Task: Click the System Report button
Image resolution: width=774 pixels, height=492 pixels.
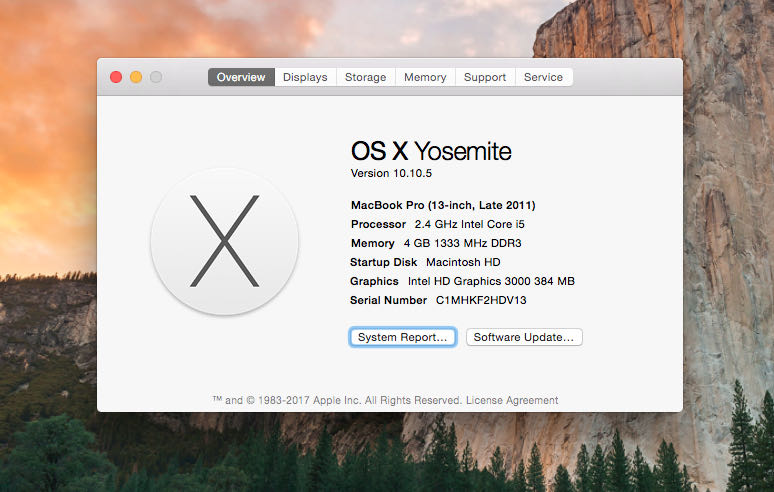Action: [403, 338]
